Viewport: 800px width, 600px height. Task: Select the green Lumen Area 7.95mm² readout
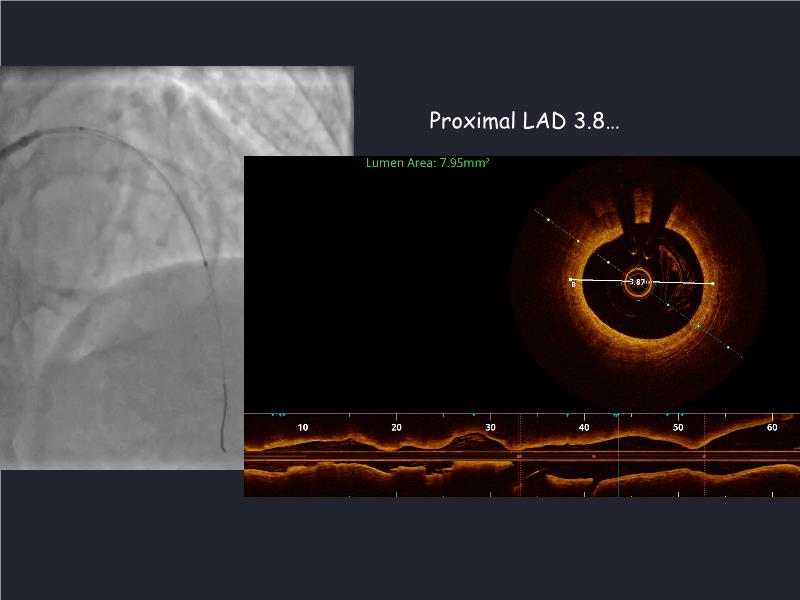[427, 162]
